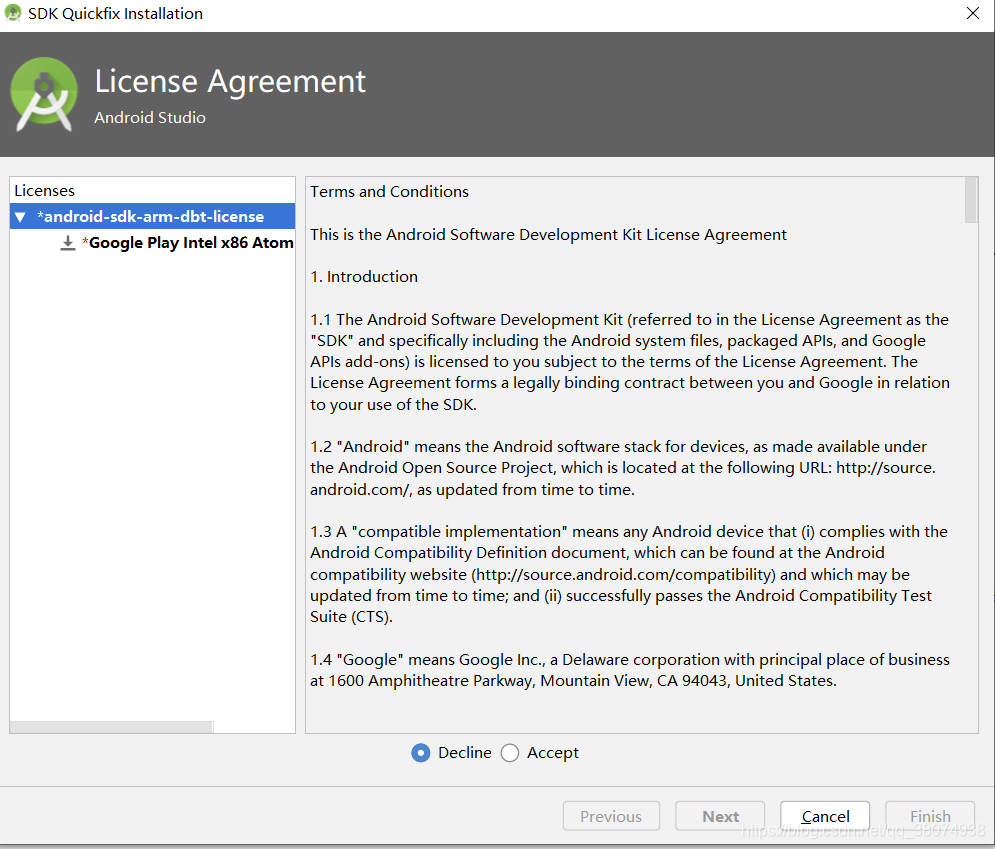The image size is (995, 849).
Task: Click the Cancel button
Action: (825, 816)
